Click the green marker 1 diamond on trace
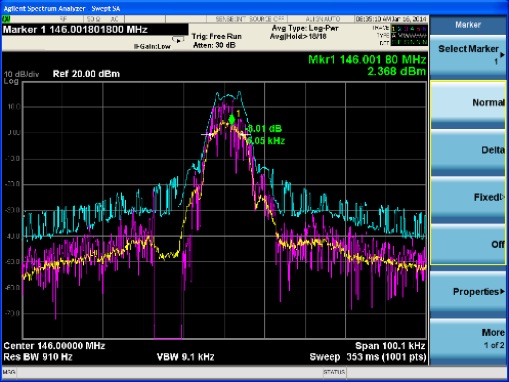 pyautogui.click(x=232, y=120)
